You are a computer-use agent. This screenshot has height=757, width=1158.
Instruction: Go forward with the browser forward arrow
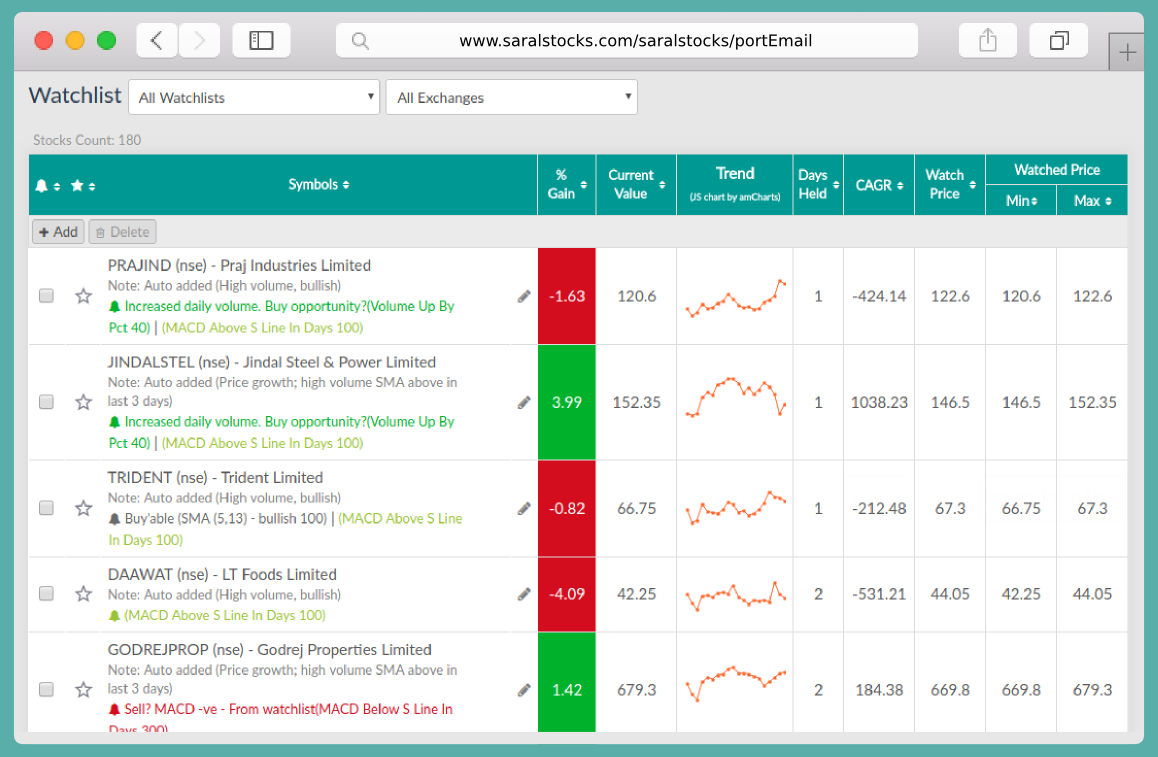point(199,40)
